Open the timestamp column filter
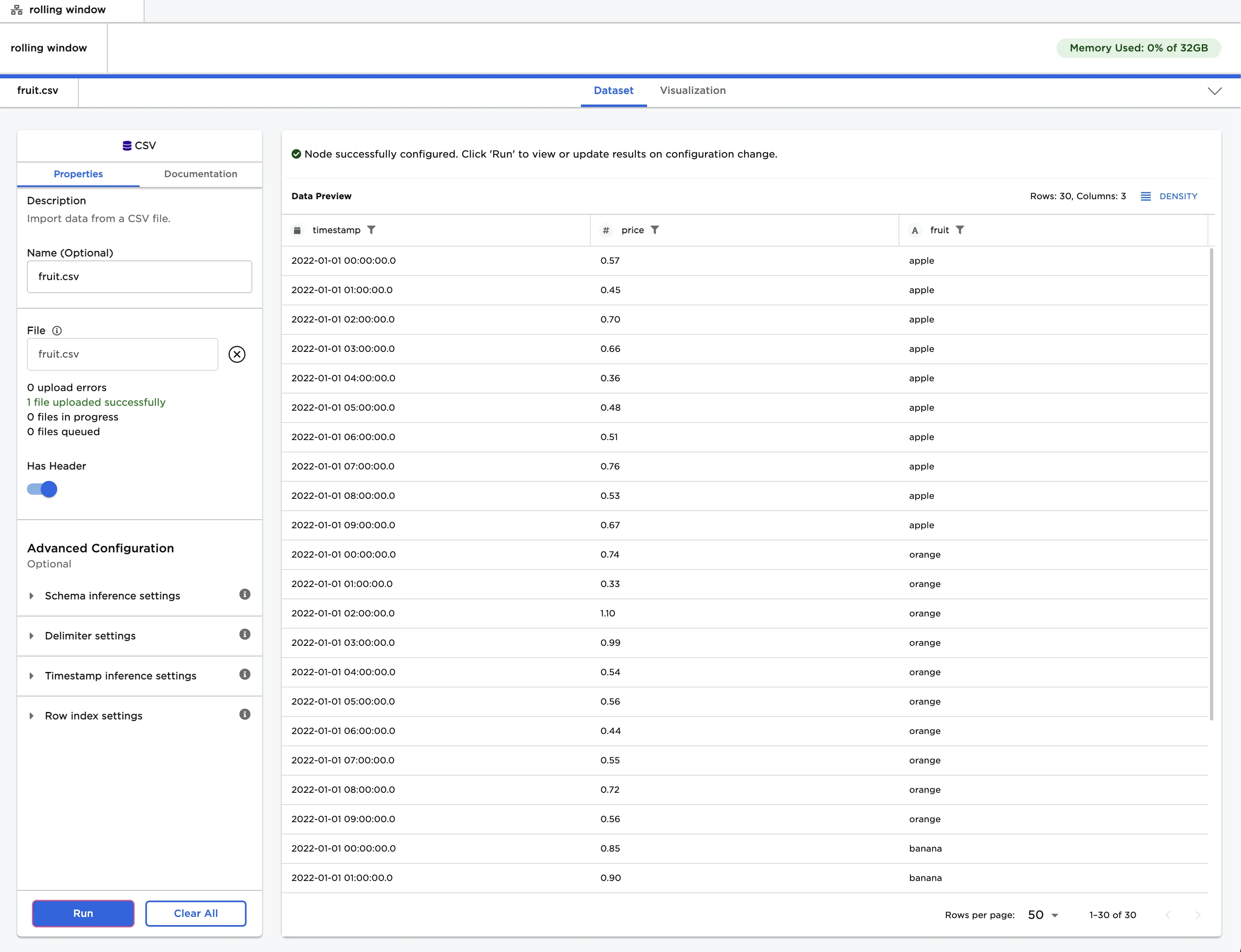The width and height of the screenshot is (1241, 952). tap(372, 230)
